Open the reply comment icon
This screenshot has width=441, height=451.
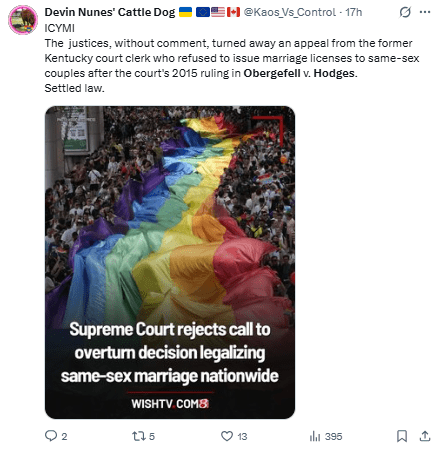pyautogui.click(x=51, y=436)
